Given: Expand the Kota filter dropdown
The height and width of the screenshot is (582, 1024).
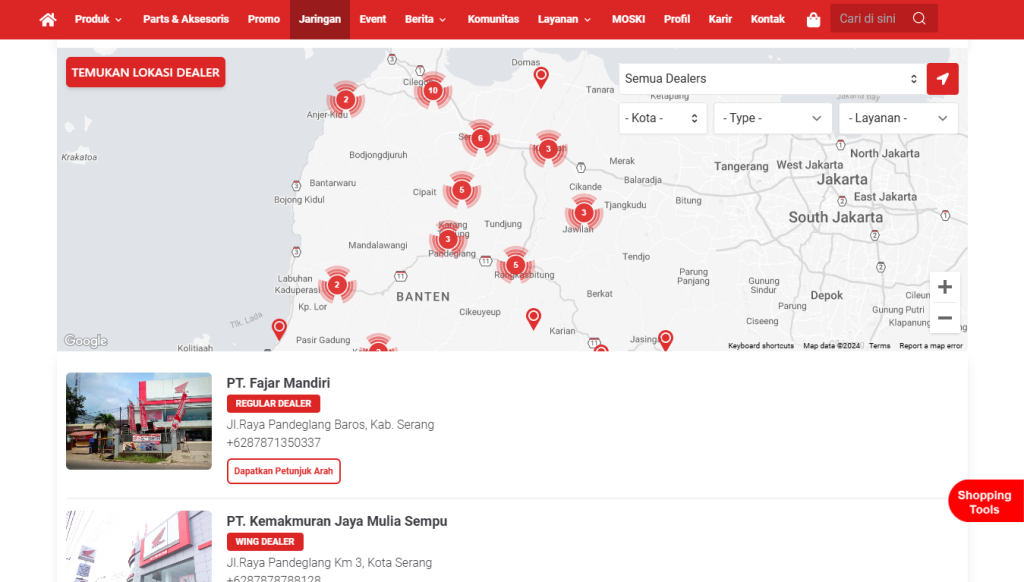Looking at the screenshot, I should [663, 118].
